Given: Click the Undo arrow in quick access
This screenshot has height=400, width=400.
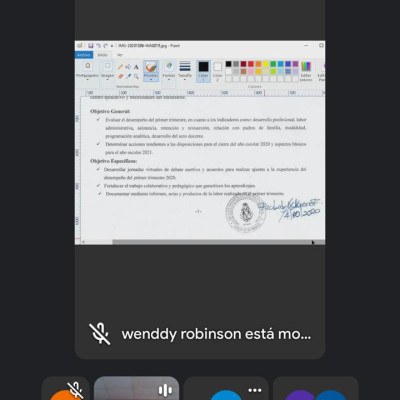Looking at the screenshot, I should (98, 46).
